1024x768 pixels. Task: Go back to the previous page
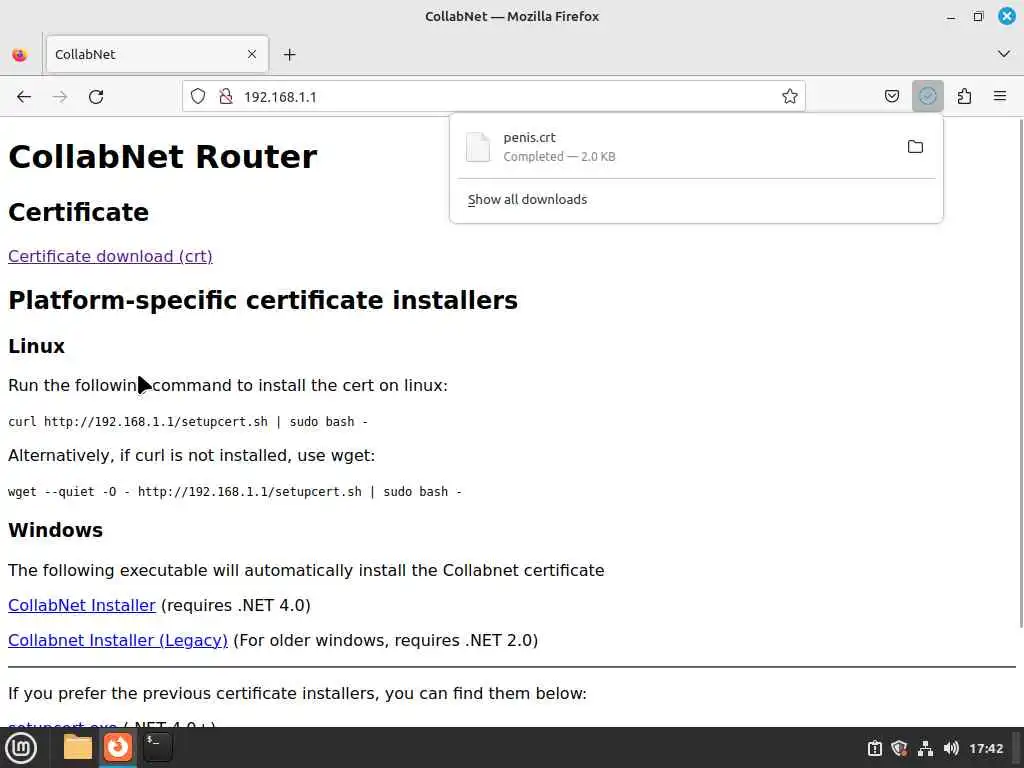[24, 97]
